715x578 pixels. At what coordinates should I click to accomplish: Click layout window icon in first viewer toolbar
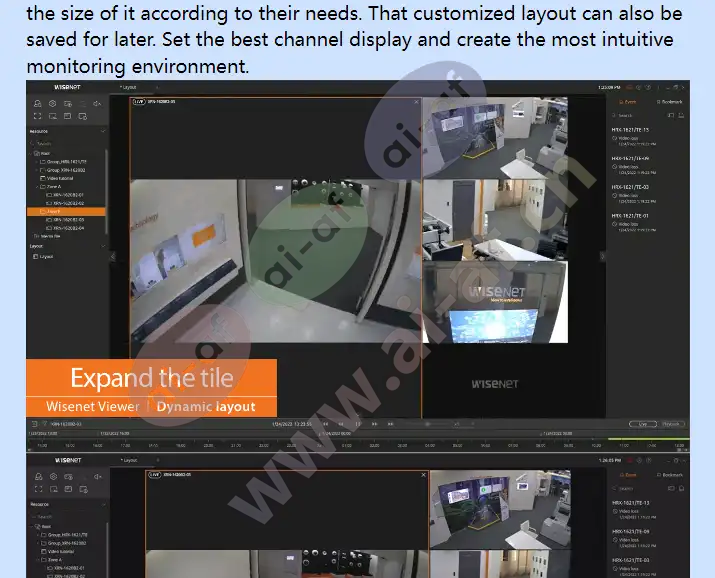click(67, 116)
